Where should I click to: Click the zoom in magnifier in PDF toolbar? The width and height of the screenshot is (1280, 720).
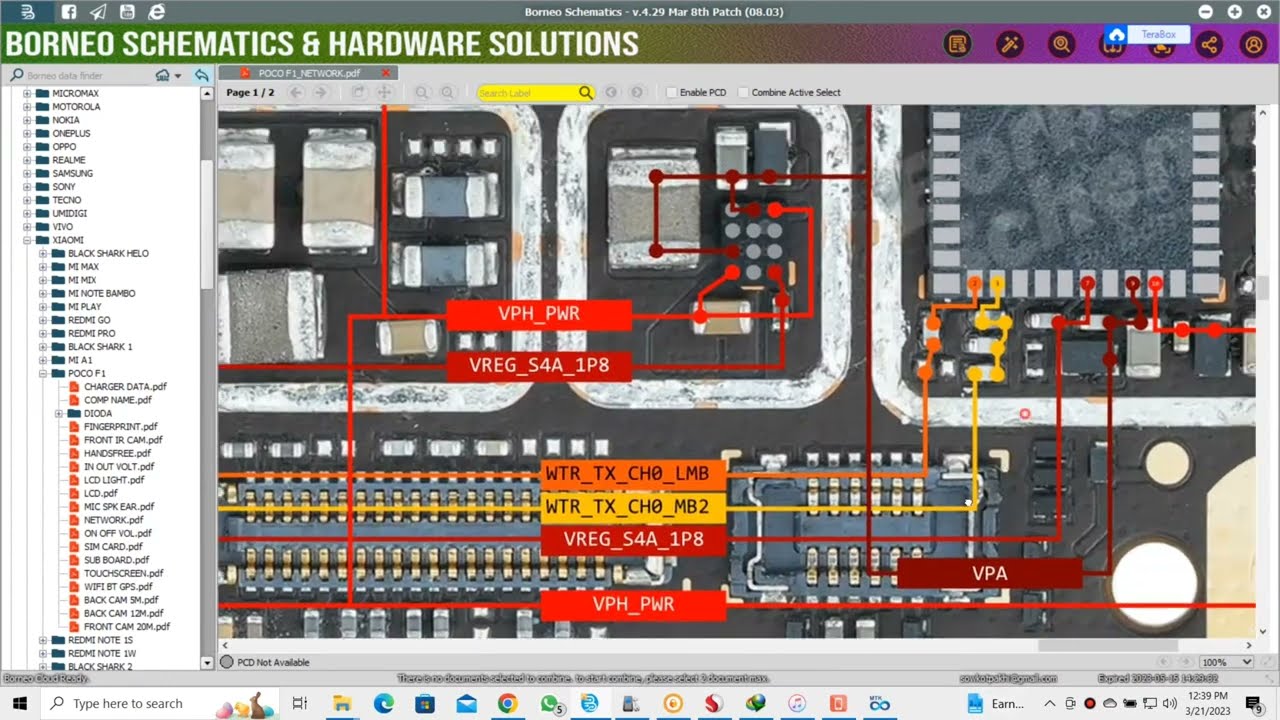click(447, 92)
